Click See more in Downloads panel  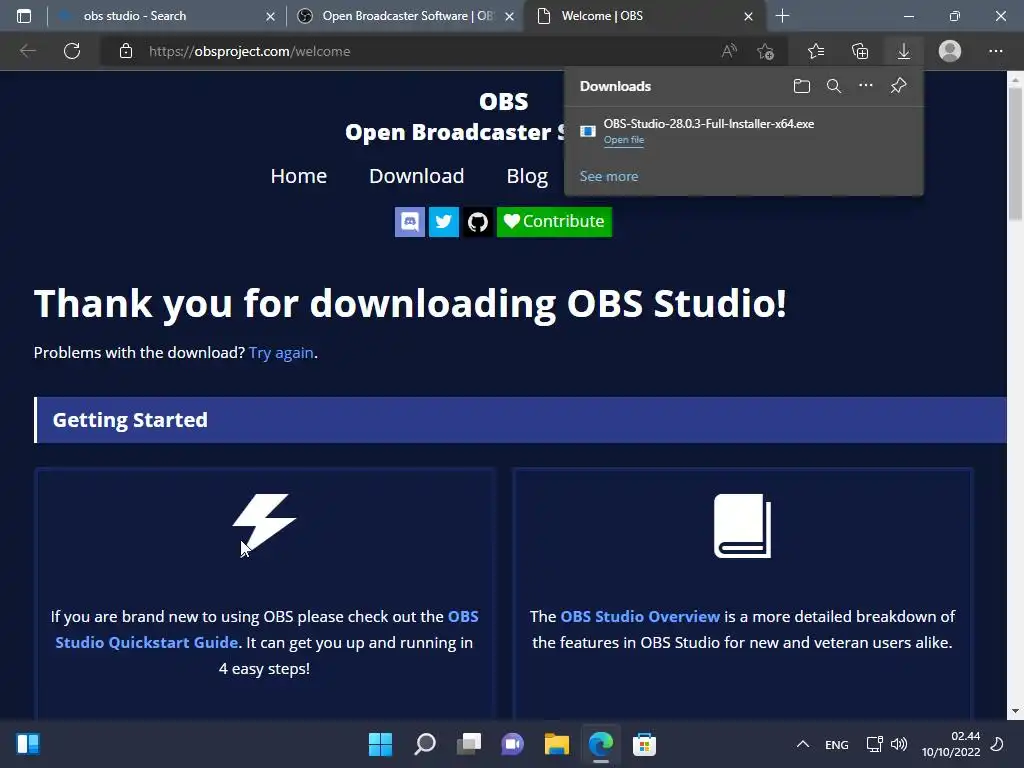pyautogui.click(x=609, y=176)
